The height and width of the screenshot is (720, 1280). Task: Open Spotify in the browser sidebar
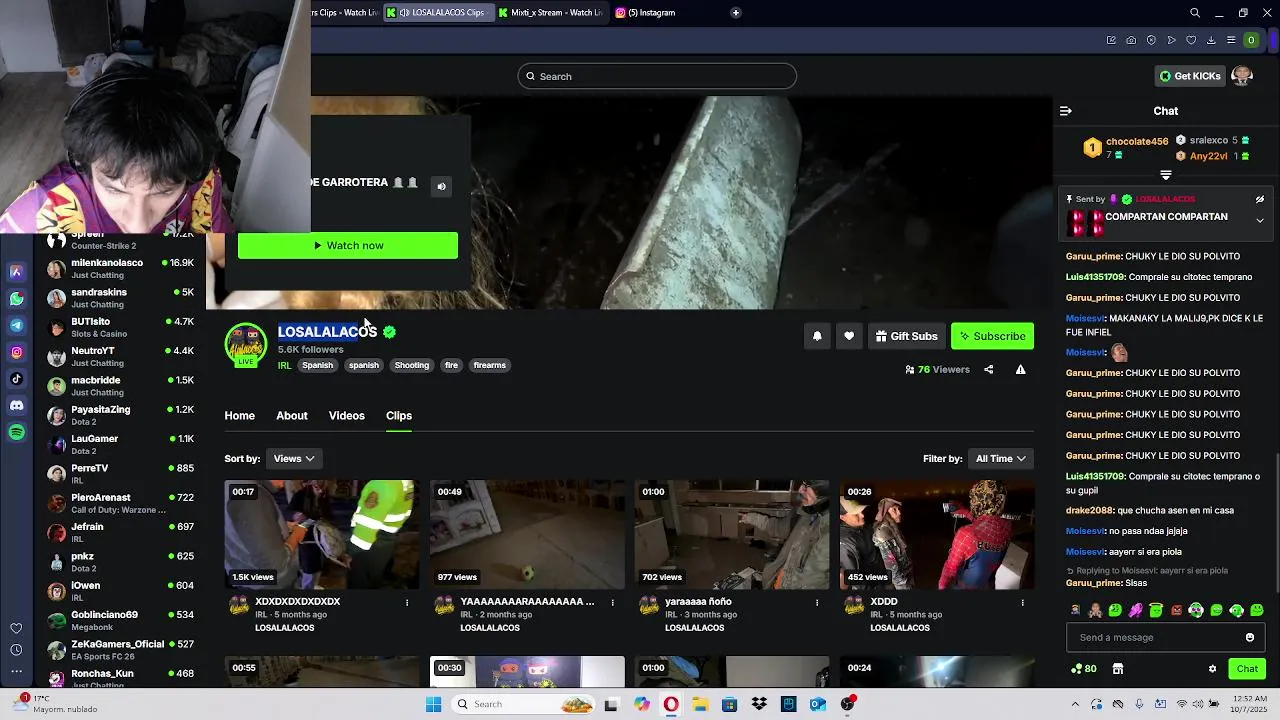point(16,432)
